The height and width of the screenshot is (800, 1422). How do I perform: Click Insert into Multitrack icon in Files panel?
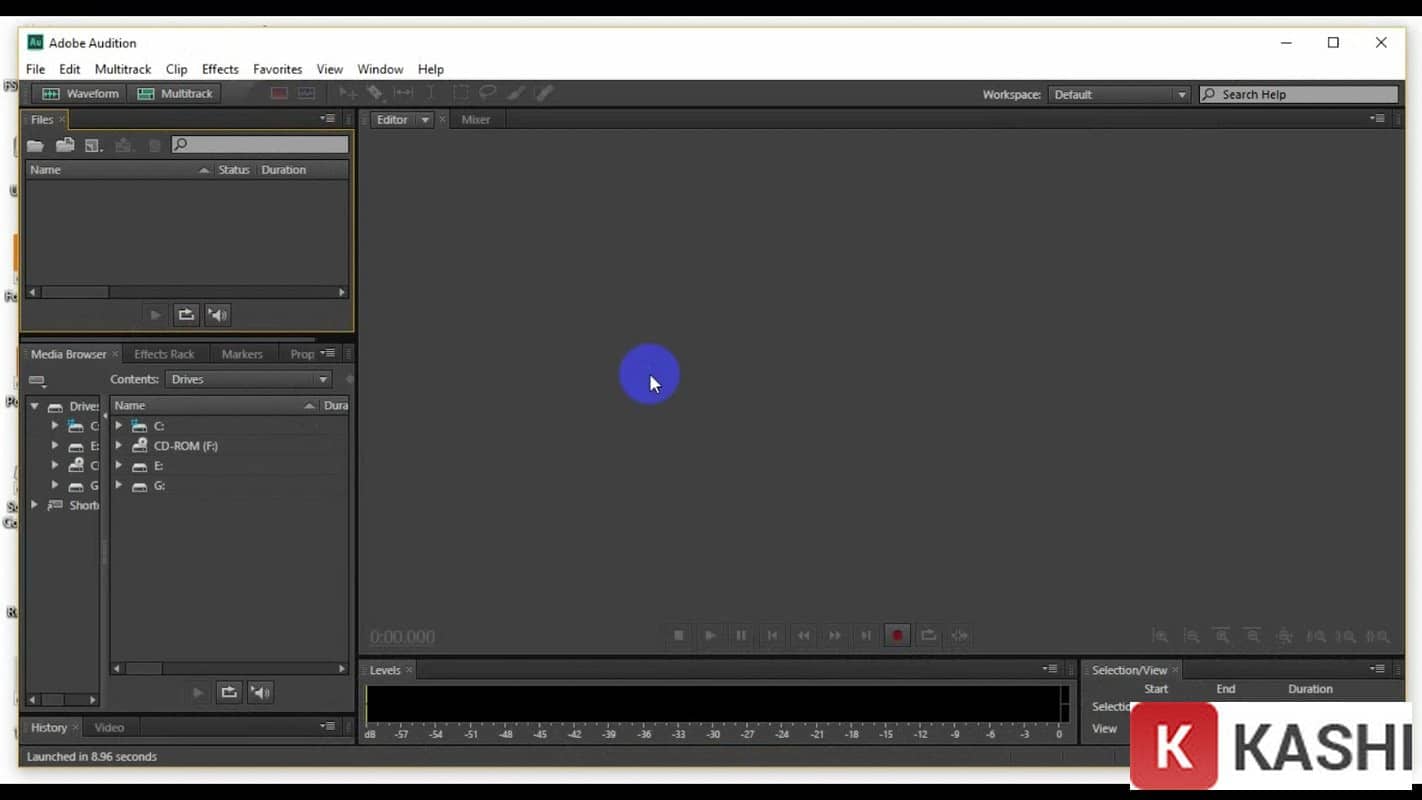pyautogui.click(x=124, y=145)
